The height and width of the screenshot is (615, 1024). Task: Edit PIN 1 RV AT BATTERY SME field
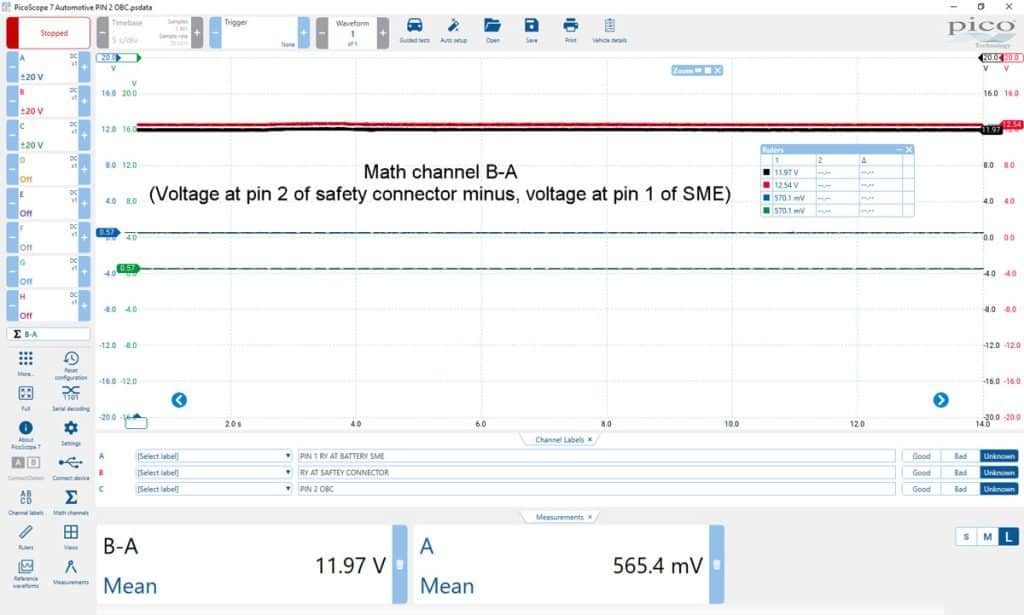(x=596, y=456)
